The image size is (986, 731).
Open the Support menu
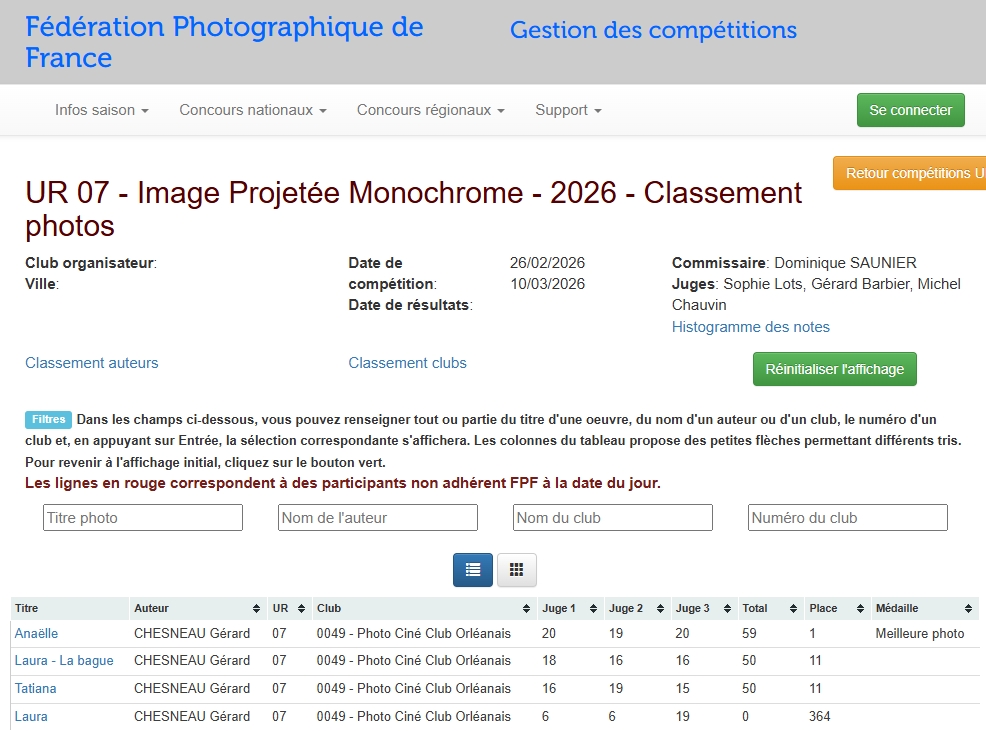point(568,110)
